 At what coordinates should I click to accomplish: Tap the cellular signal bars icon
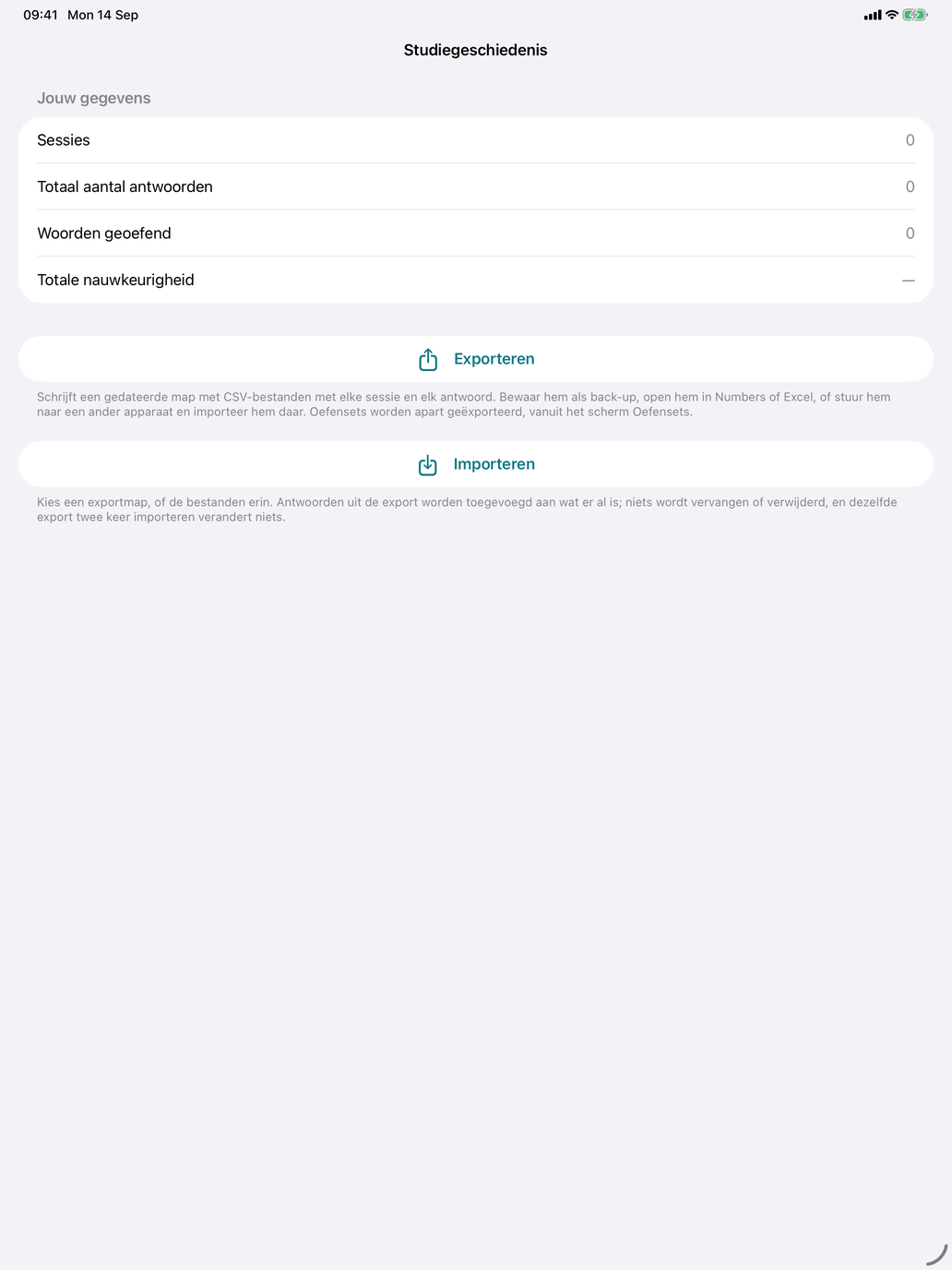pos(873,15)
